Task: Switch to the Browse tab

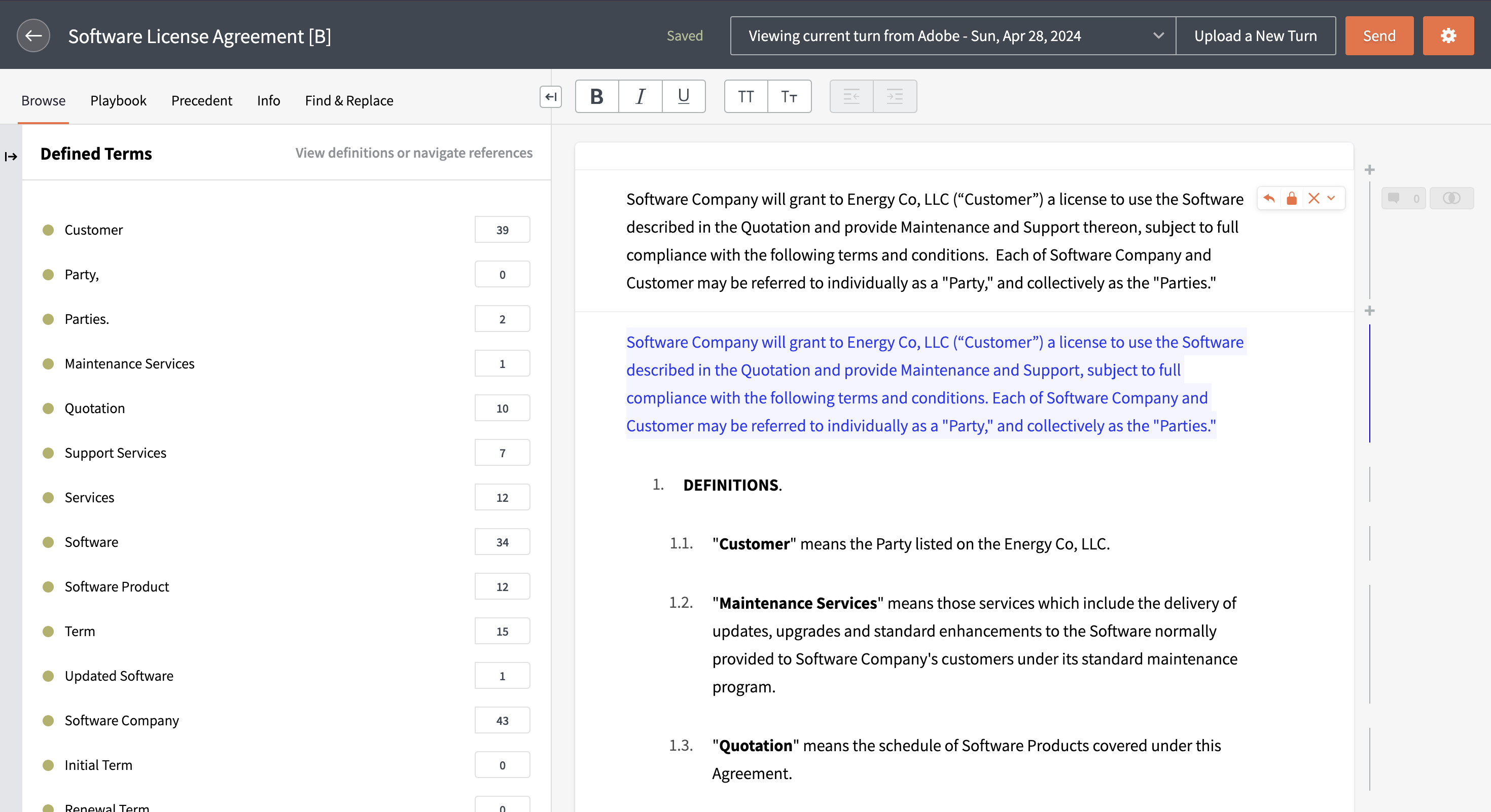Action: click(44, 101)
